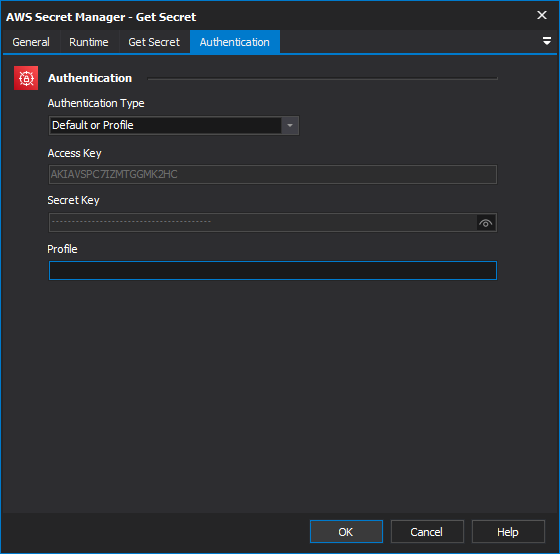
Task: Reveal secret key with eye icon
Action: point(486,223)
